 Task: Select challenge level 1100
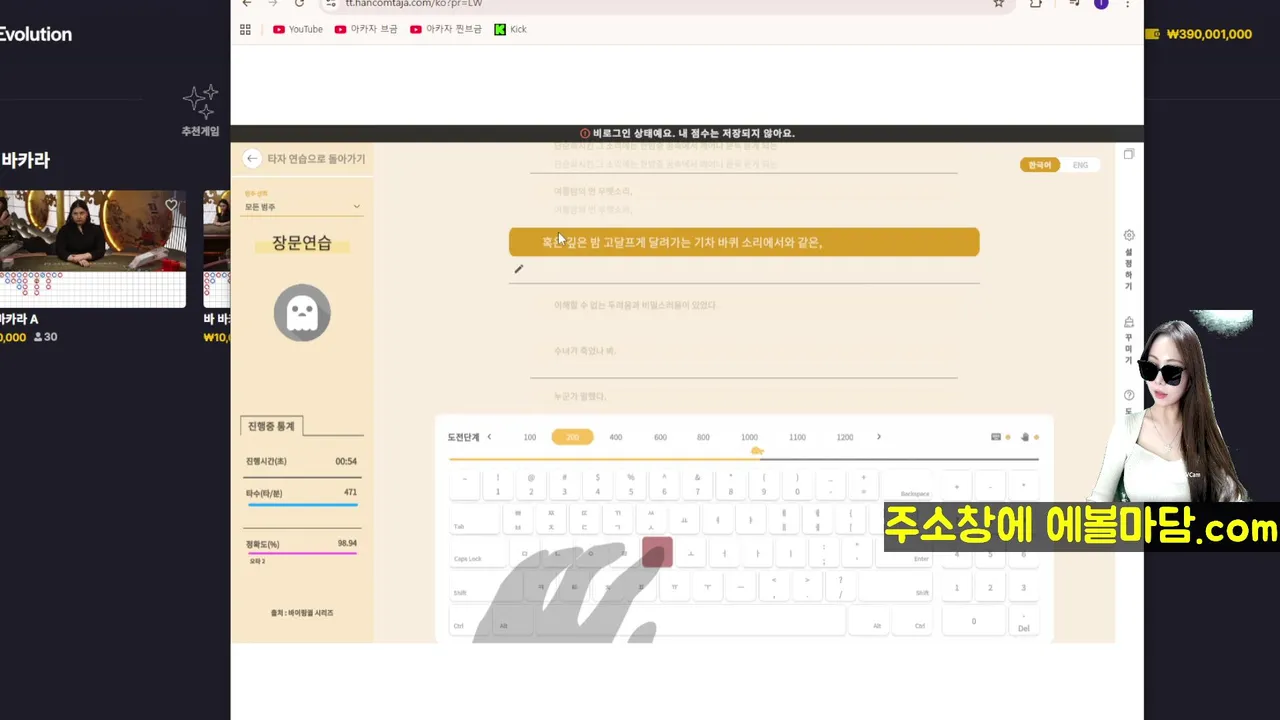click(x=797, y=437)
